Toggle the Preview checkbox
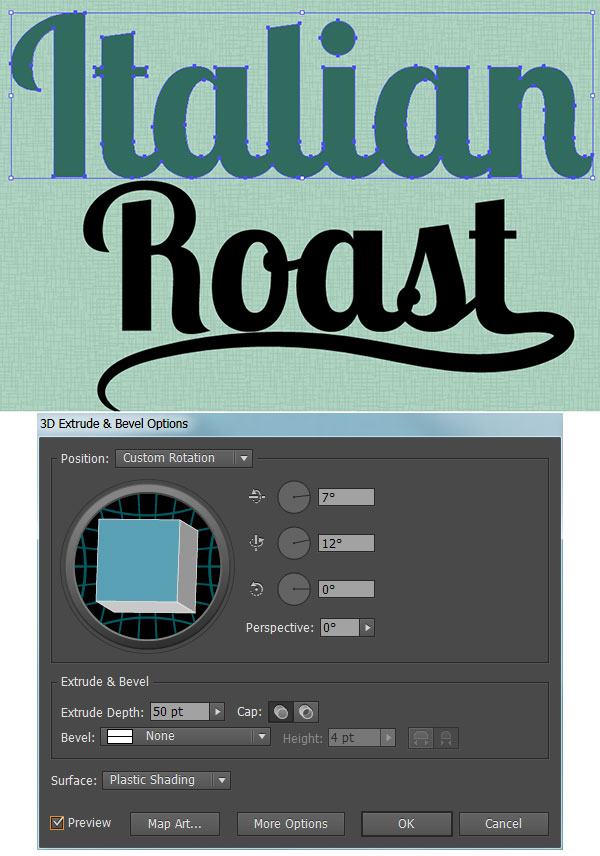The width and height of the screenshot is (600, 856). [x=57, y=823]
